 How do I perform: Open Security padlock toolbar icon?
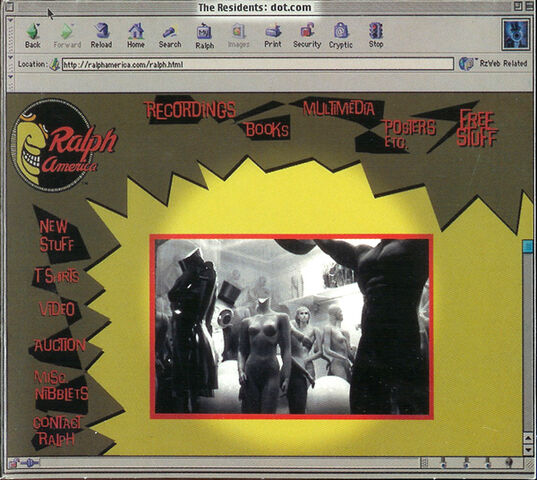click(307, 30)
